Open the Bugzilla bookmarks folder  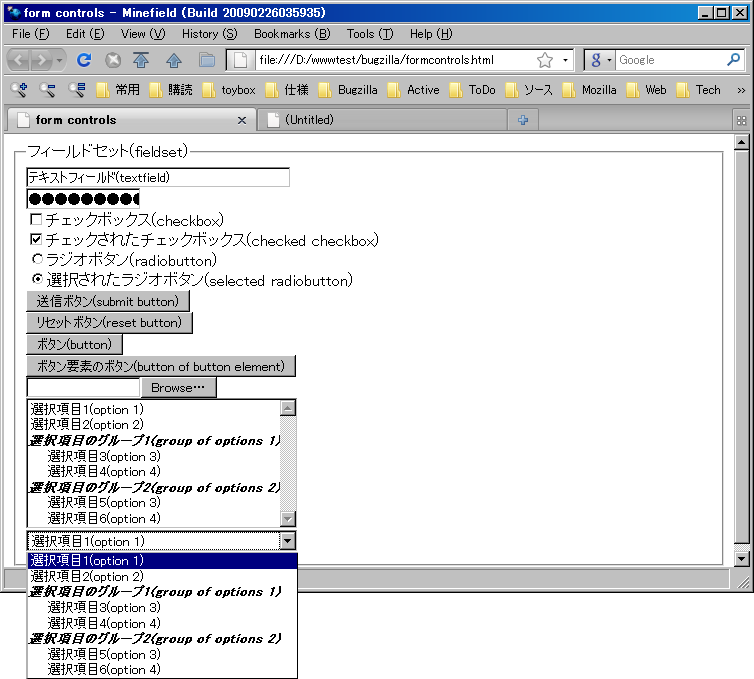pyautogui.click(x=348, y=89)
